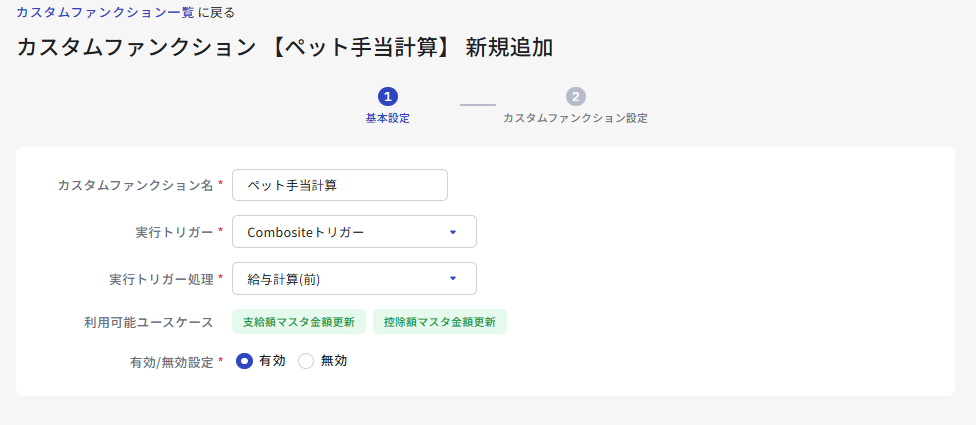The image size is (976, 425).
Task: Click the 支給額マスタ金額更新 tag
Action: pos(299,322)
